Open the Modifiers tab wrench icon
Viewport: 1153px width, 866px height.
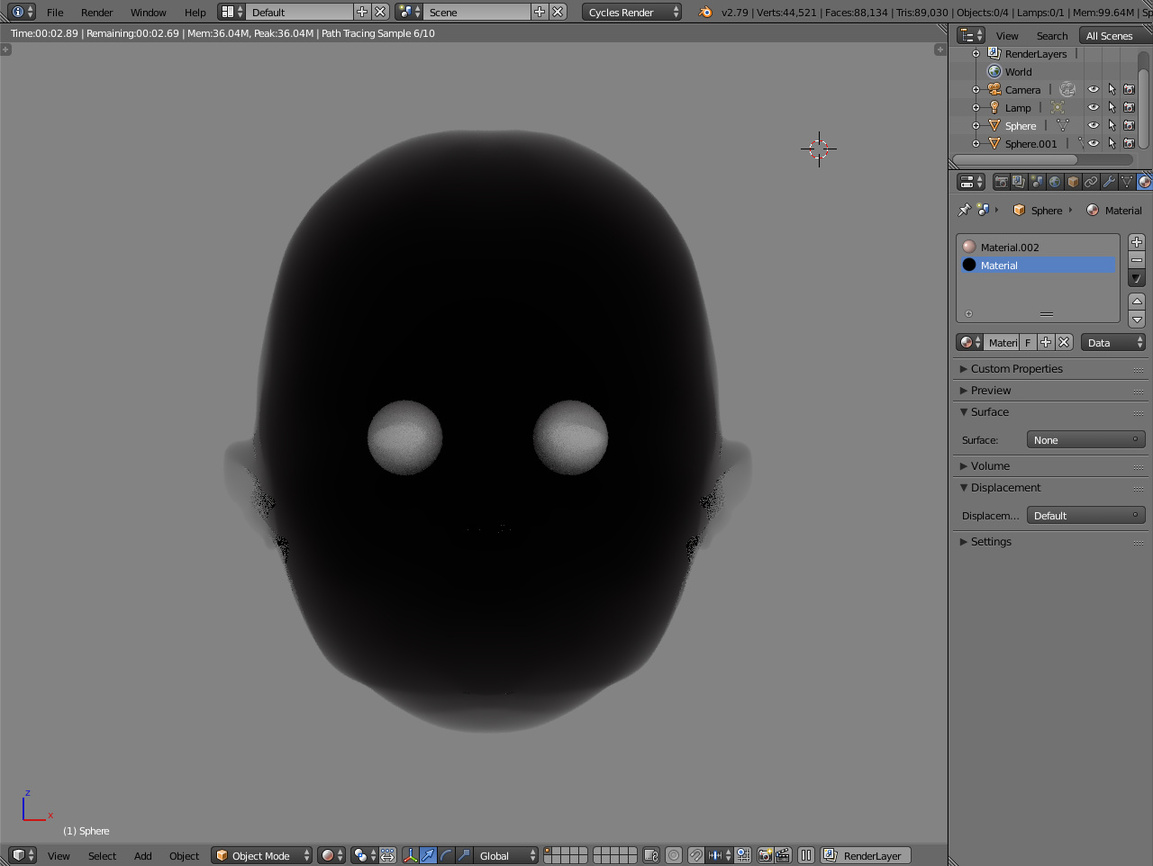coord(1108,182)
